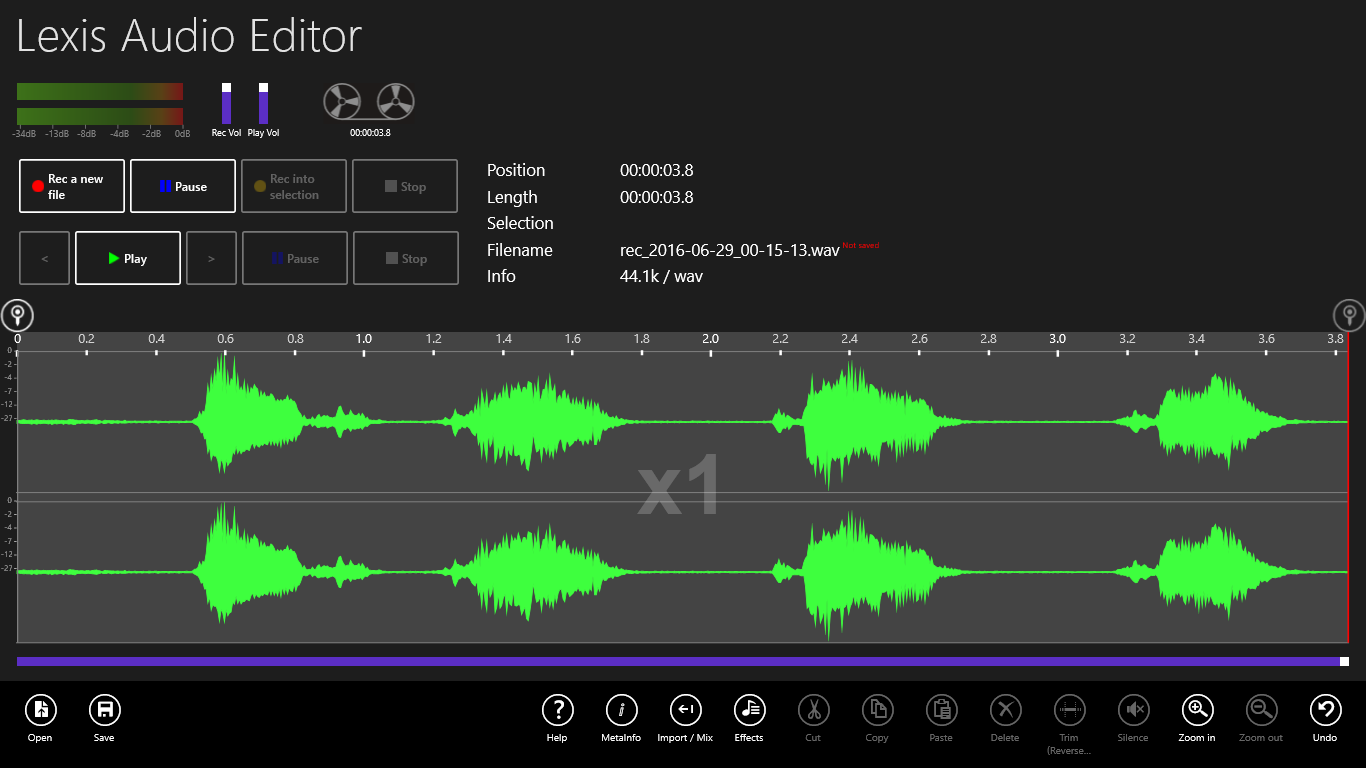Click the Position value 00:00:03.8

(656, 170)
